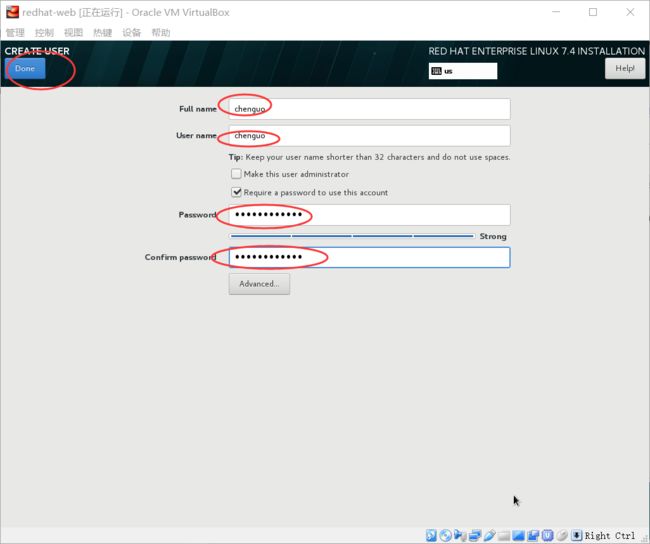Maximize the VirtualBox window
This screenshot has height=544, width=650.
(593, 12)
